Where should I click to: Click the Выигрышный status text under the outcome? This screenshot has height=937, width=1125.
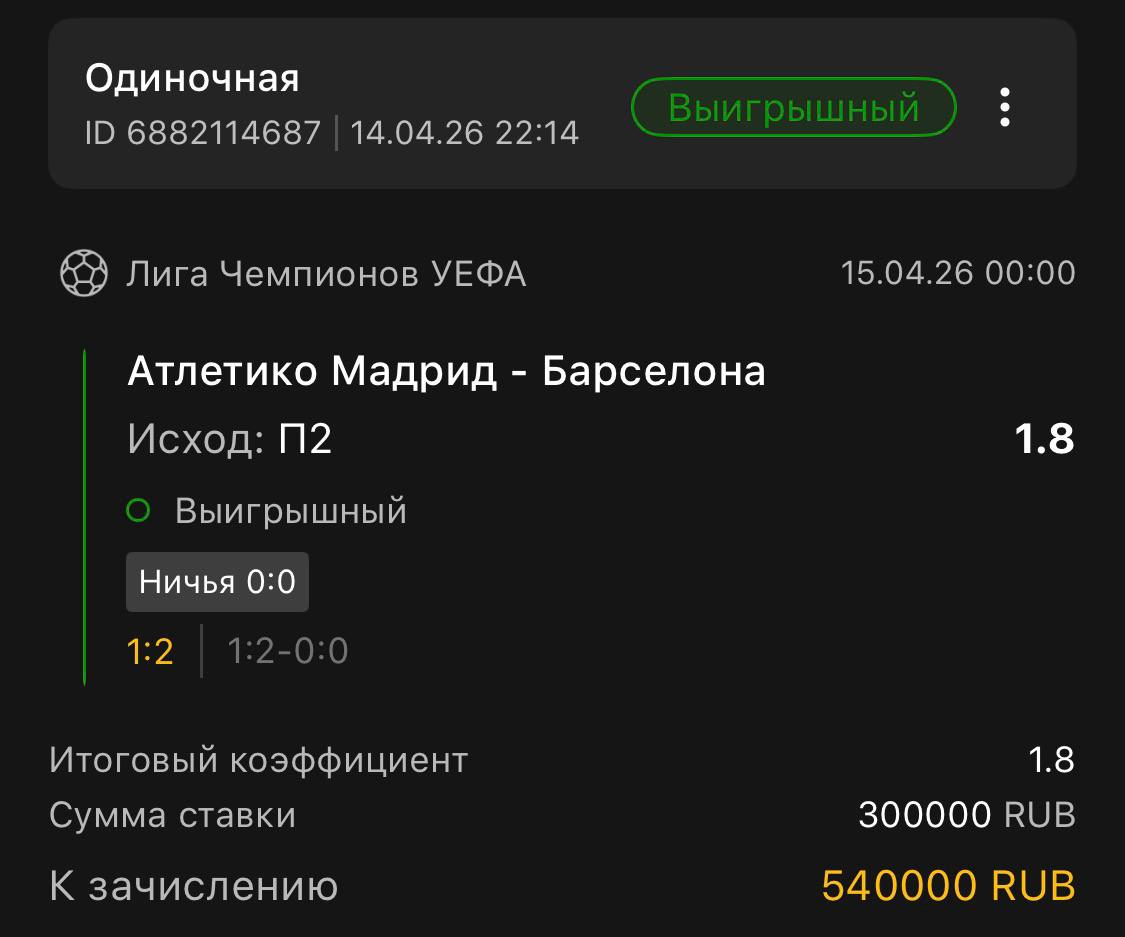pos(291,511)
